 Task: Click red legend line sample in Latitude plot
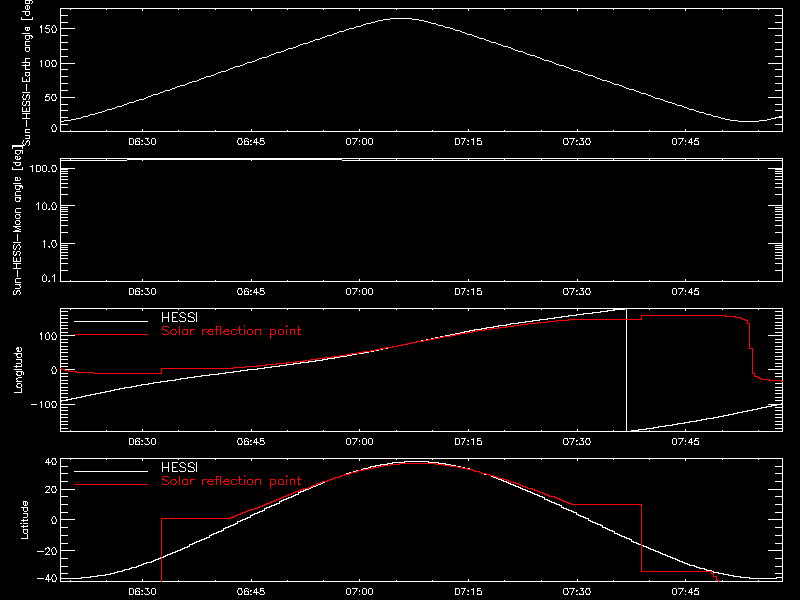tap(111, 484)
